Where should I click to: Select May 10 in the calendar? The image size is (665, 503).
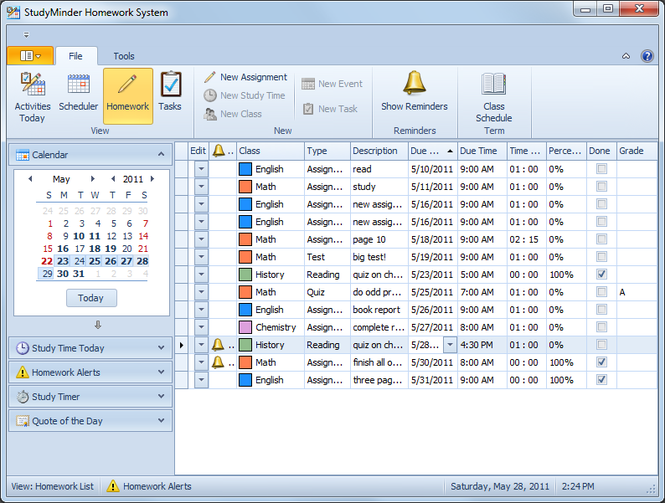click(x=79, y=236)
